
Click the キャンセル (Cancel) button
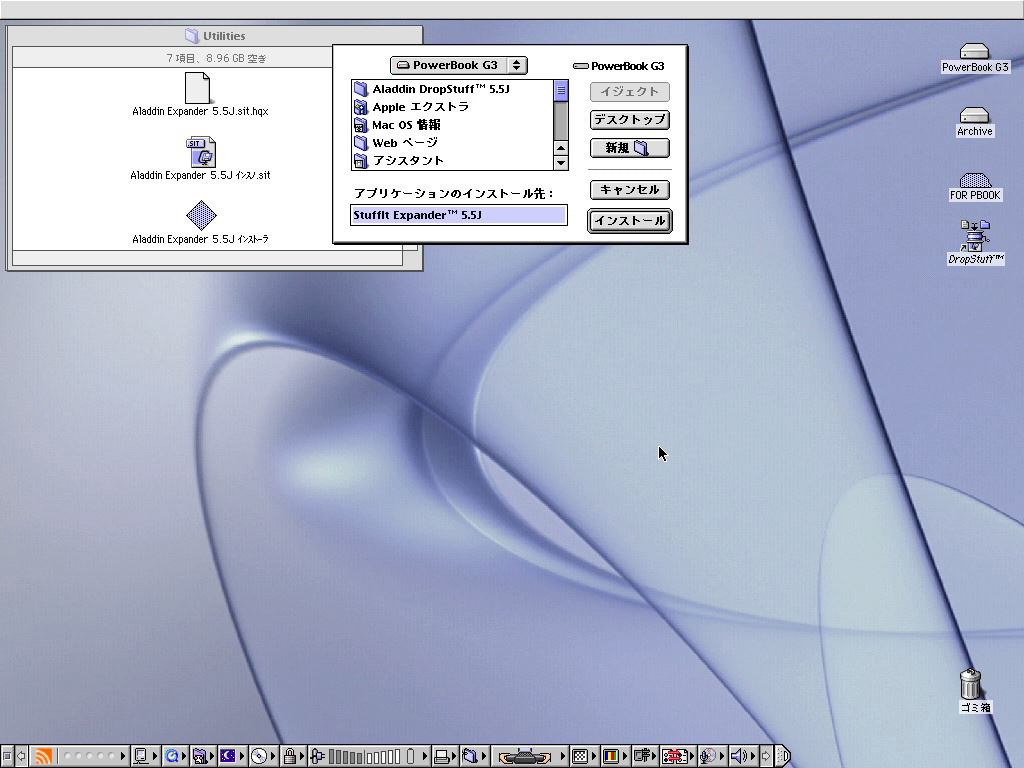coord(630,189)
